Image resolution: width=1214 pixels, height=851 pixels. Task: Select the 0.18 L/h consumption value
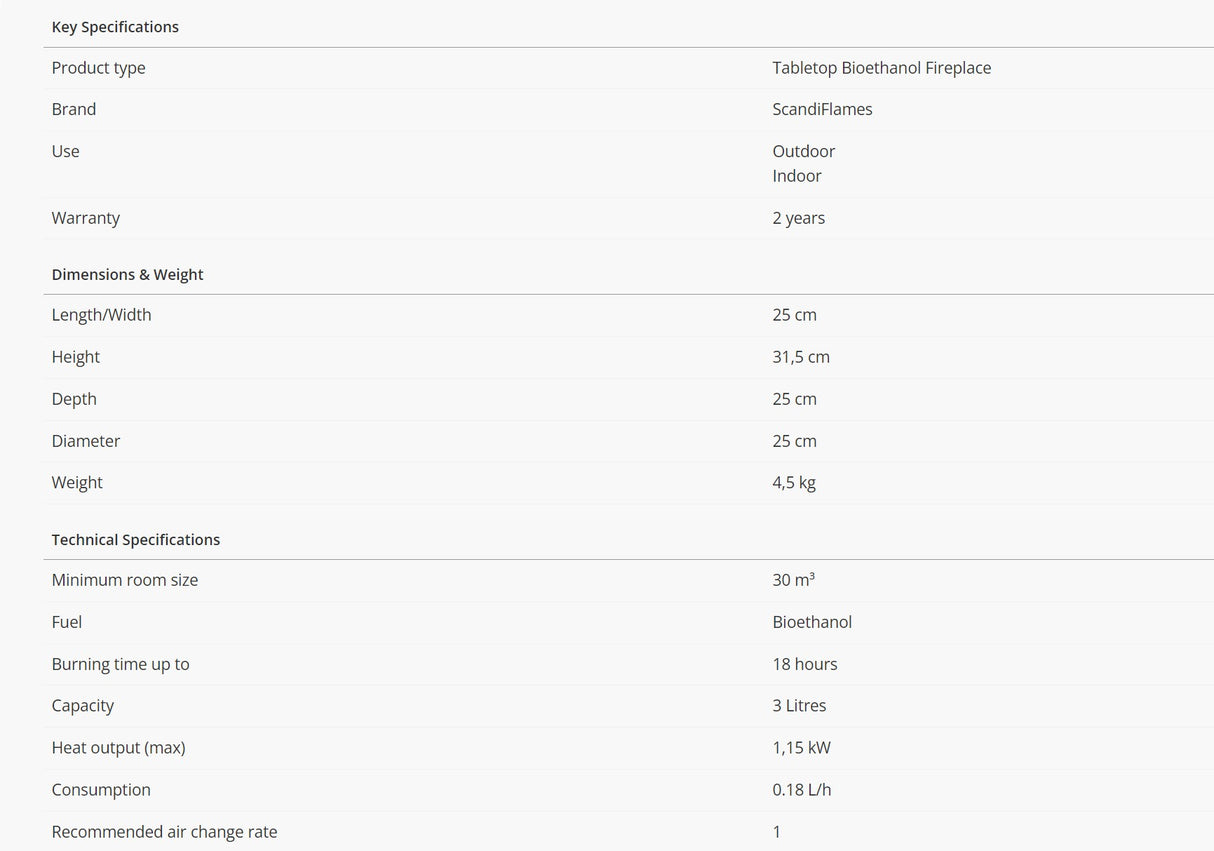point(801,790)
